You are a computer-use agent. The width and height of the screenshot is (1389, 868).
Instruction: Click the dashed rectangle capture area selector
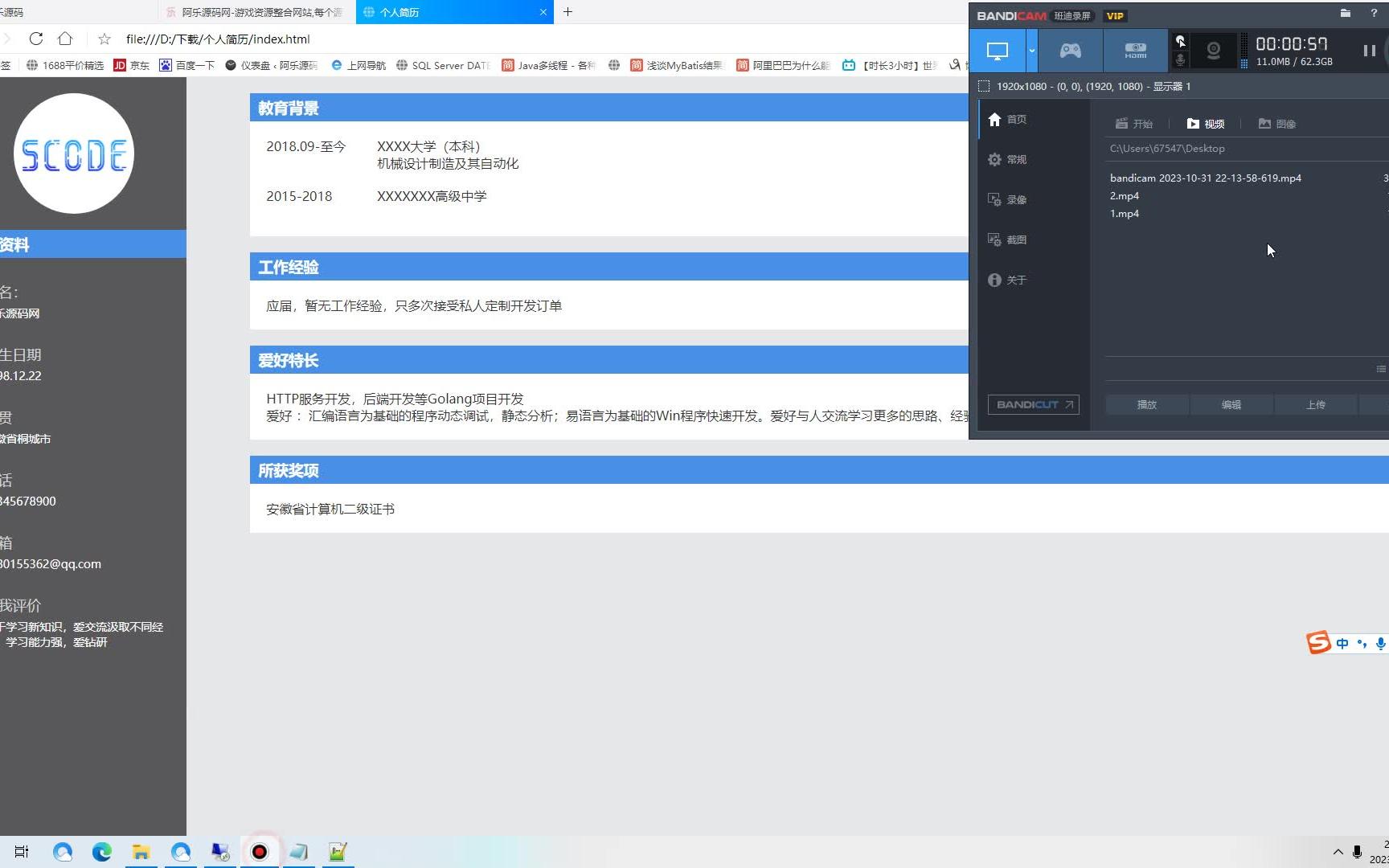tap(983, 86)
